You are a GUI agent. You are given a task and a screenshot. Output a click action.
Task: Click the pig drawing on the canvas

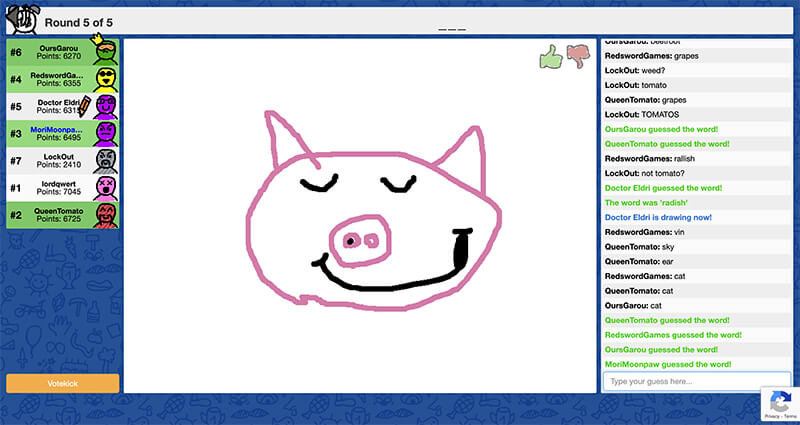point(373,211)
